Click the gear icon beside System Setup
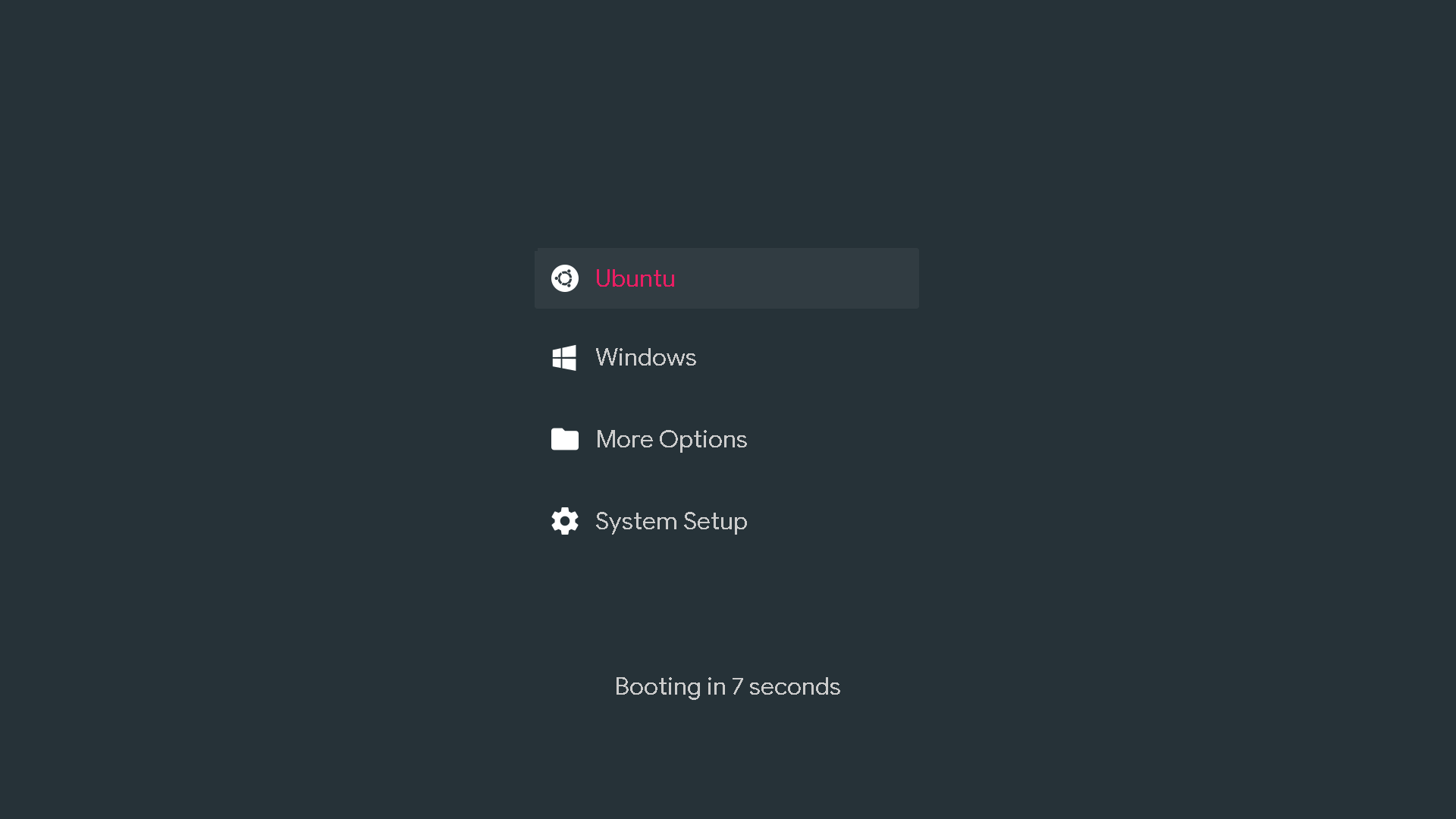The image size is (1456, 819). click(564, 521)
